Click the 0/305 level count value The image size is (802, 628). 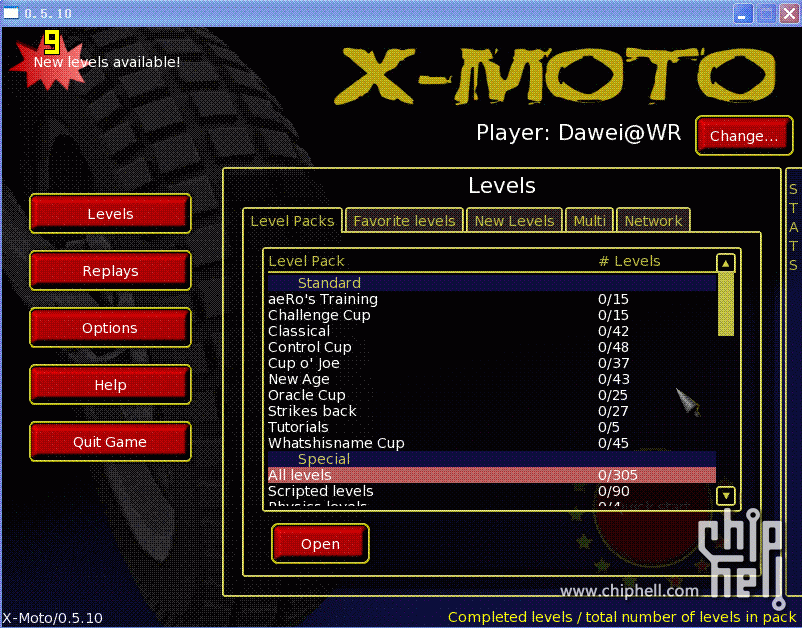tap(617, 475)
